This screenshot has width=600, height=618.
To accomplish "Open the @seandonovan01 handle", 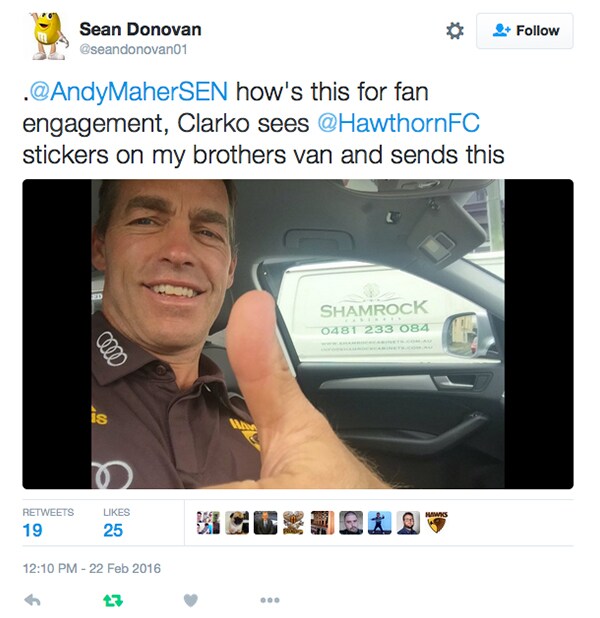I will (133, 50).
